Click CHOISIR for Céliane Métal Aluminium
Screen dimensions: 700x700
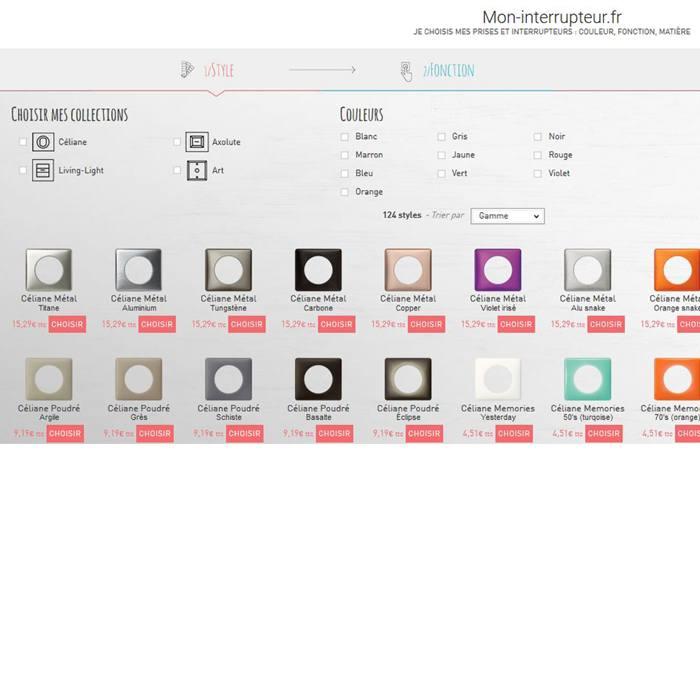point(157,324)
